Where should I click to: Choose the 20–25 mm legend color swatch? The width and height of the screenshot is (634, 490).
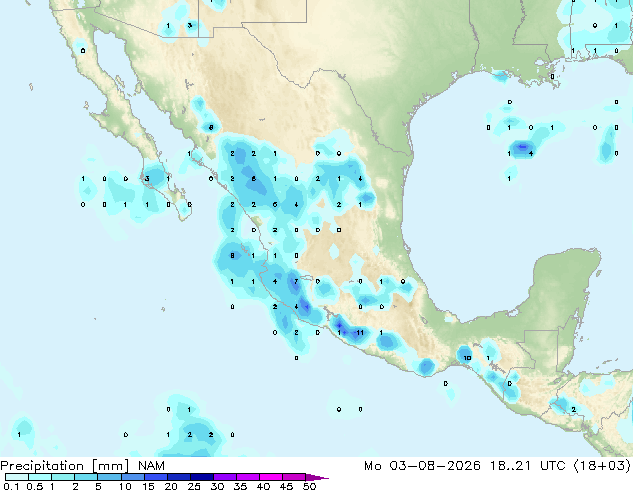click(x=178, y=477)
